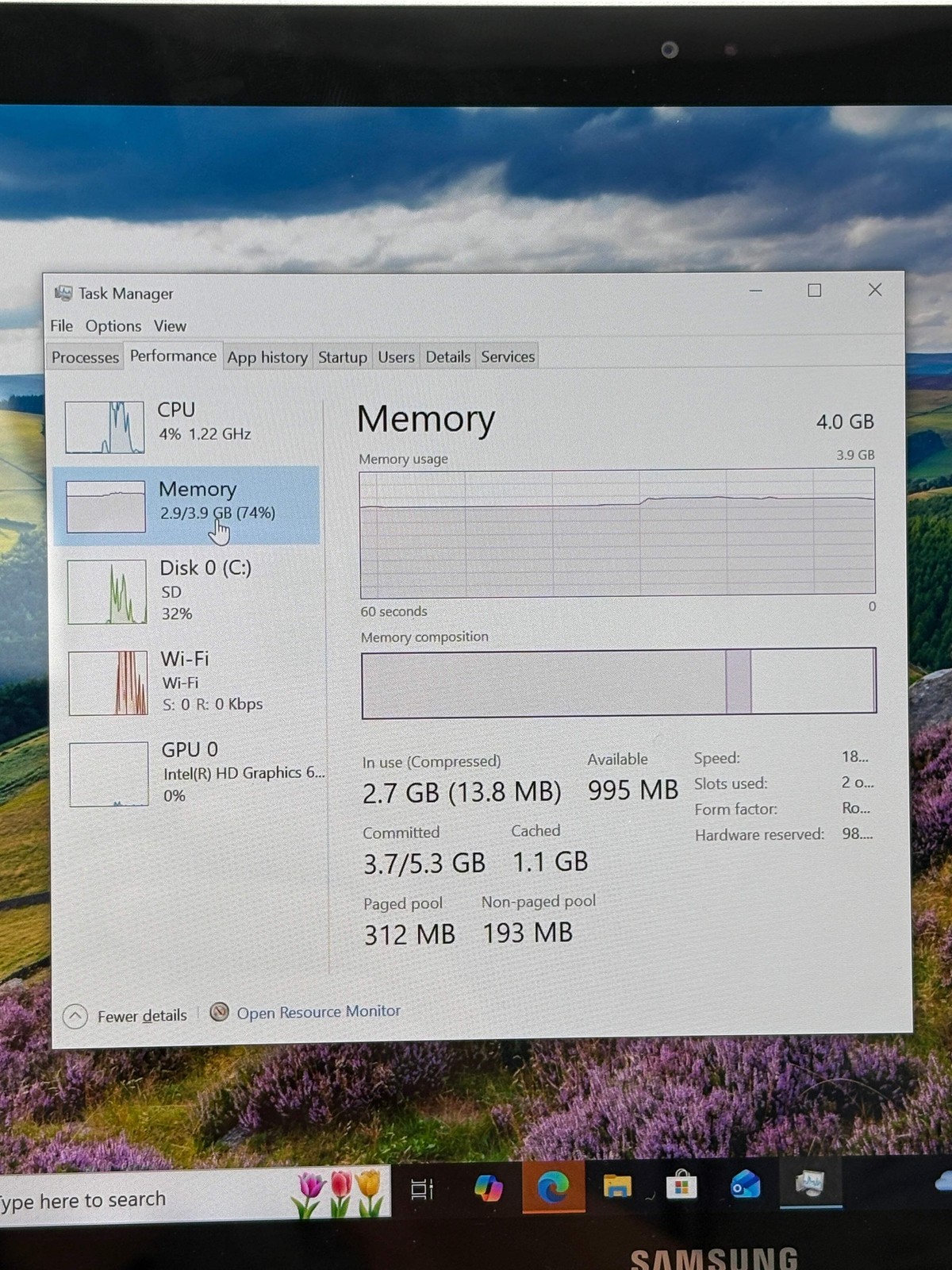Open Resource Monitor link
The height and width of the screenshot is (1270, 952).
(x=319, y=1012)
